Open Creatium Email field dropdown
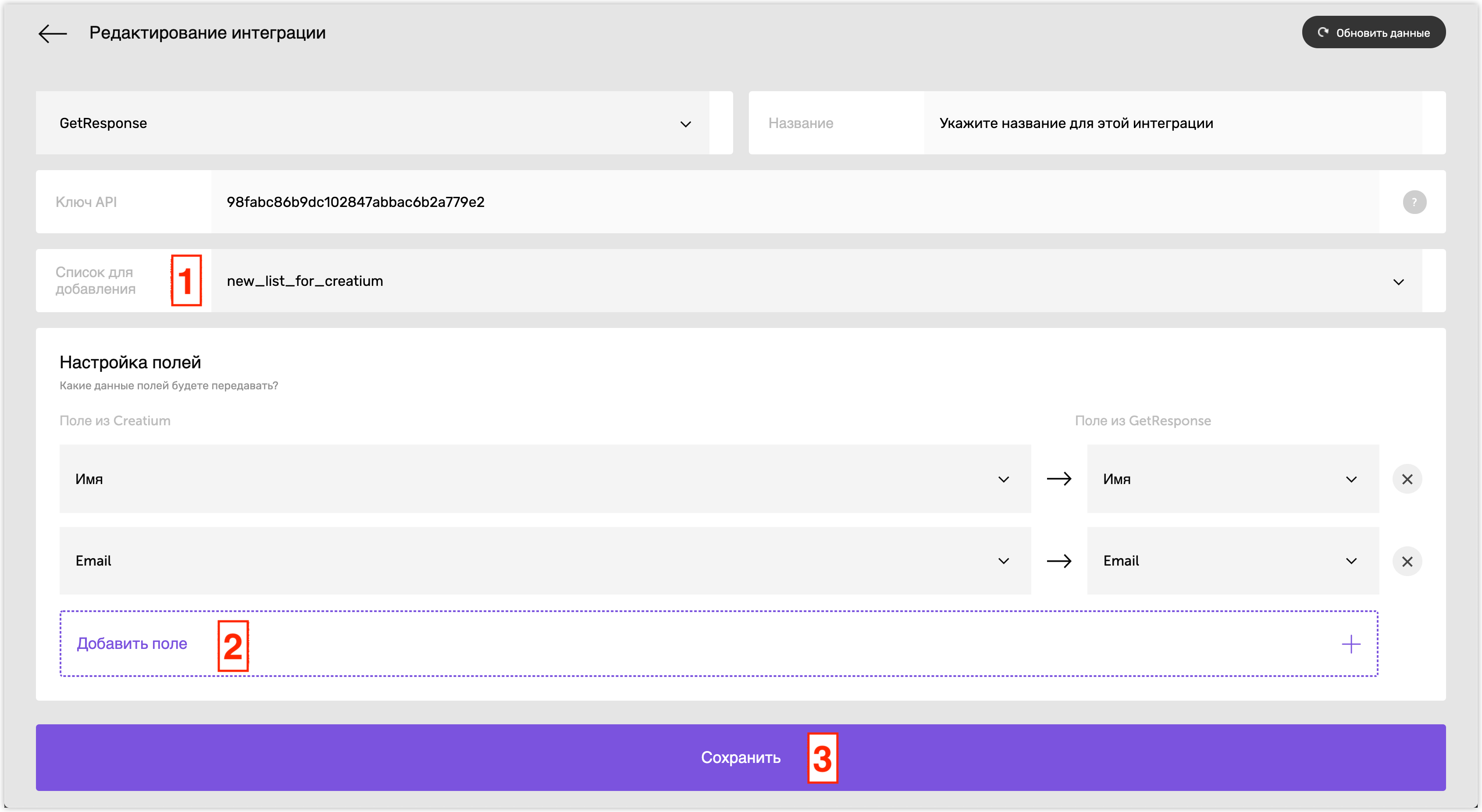This screenshot has width=1482, height=812. coord(545,561)
